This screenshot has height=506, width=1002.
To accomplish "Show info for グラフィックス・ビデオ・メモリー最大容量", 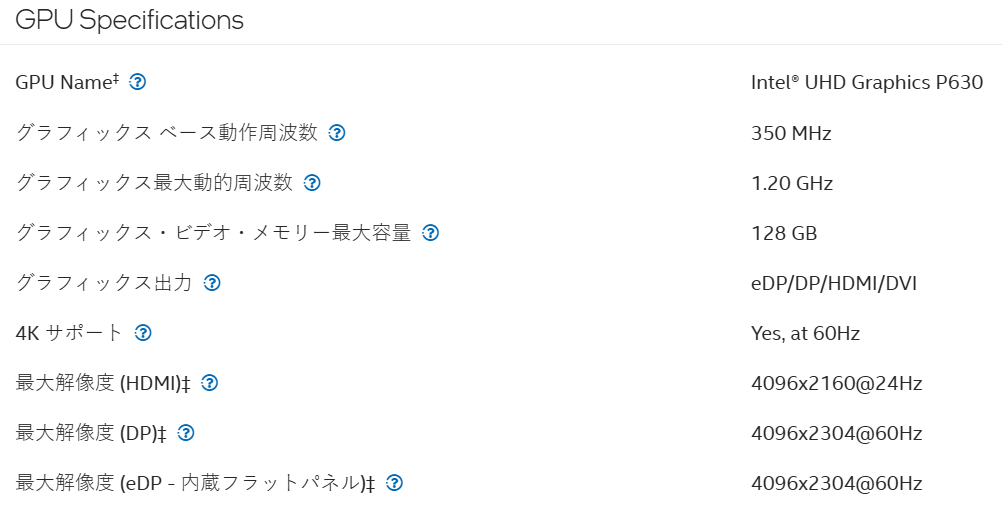I will [x=431, y=233].
